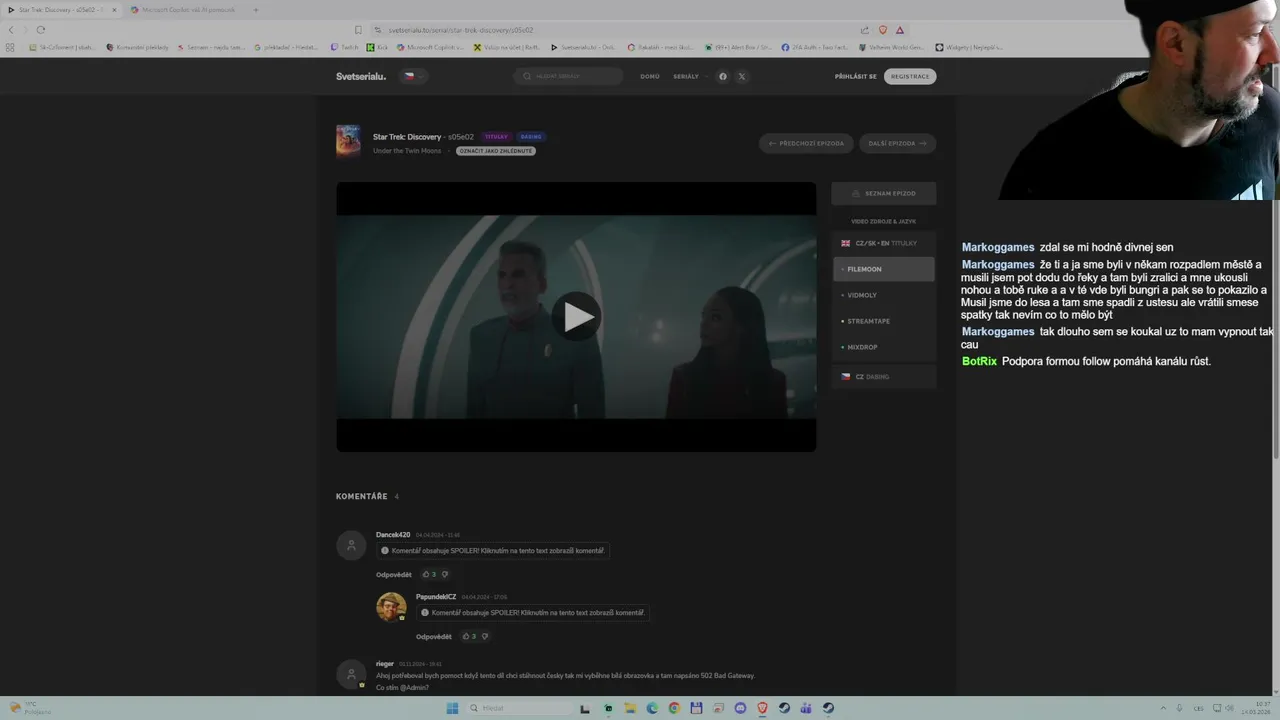The height and width of the screenshot is (720, 1280).
Task: Reload the page in the browser
Action: tap(41, 30)
